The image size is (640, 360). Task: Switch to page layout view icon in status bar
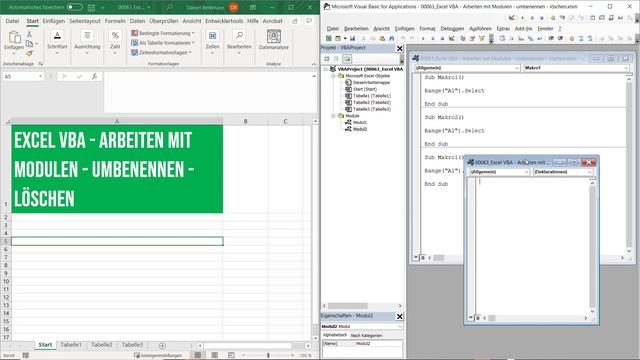coord(214,356)
